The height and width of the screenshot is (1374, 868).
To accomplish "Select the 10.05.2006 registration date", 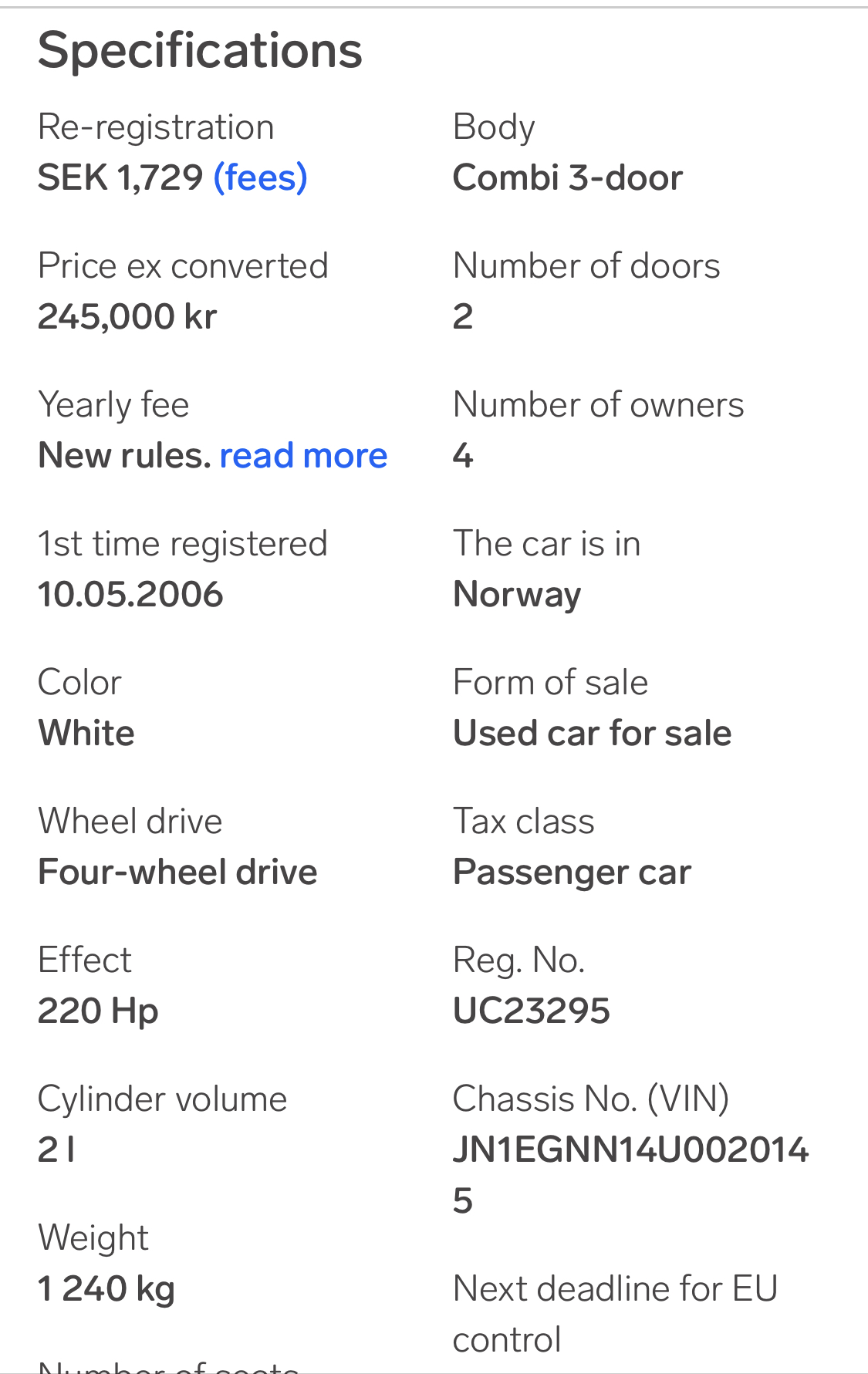I will (130, 595).
